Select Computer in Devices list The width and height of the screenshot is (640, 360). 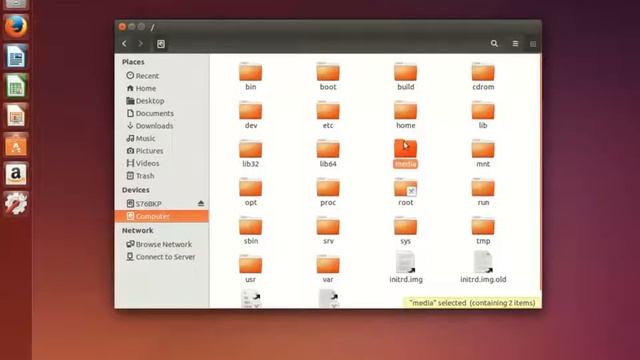[162, 216]
